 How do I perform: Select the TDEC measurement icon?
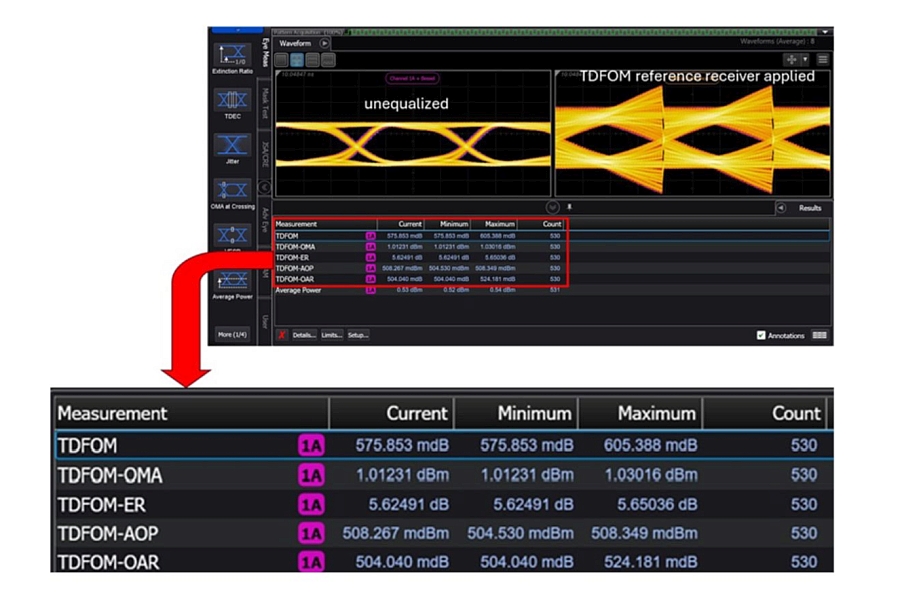pos(232,102)
